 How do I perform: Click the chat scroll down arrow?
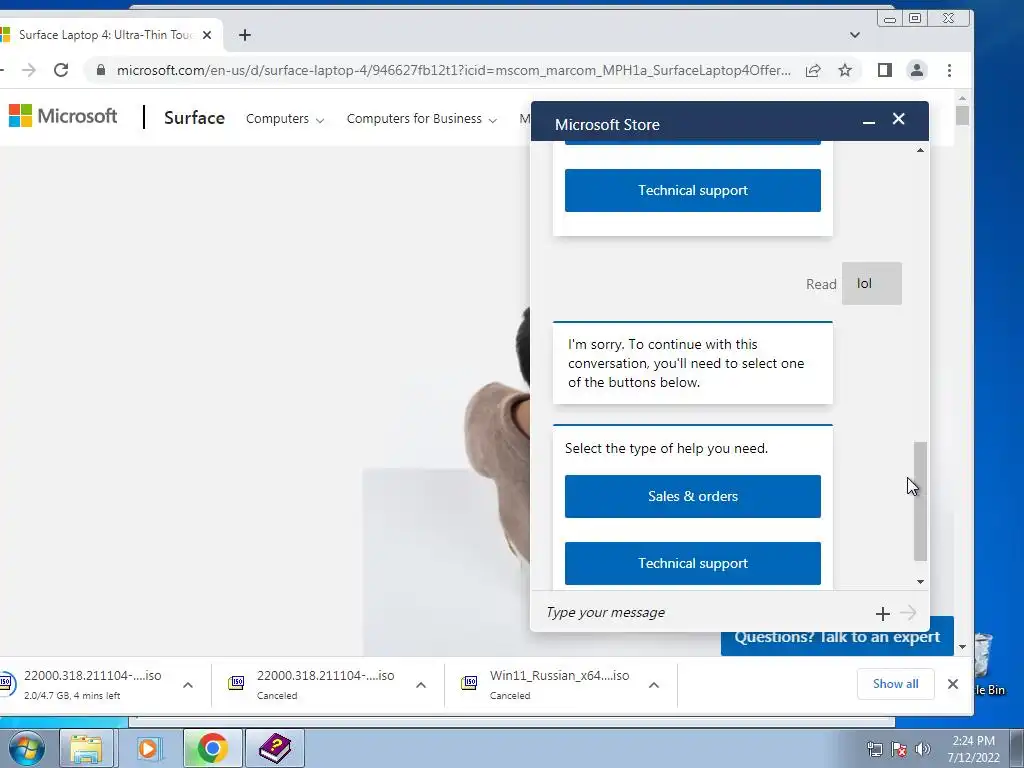click(x=920, y=581)
